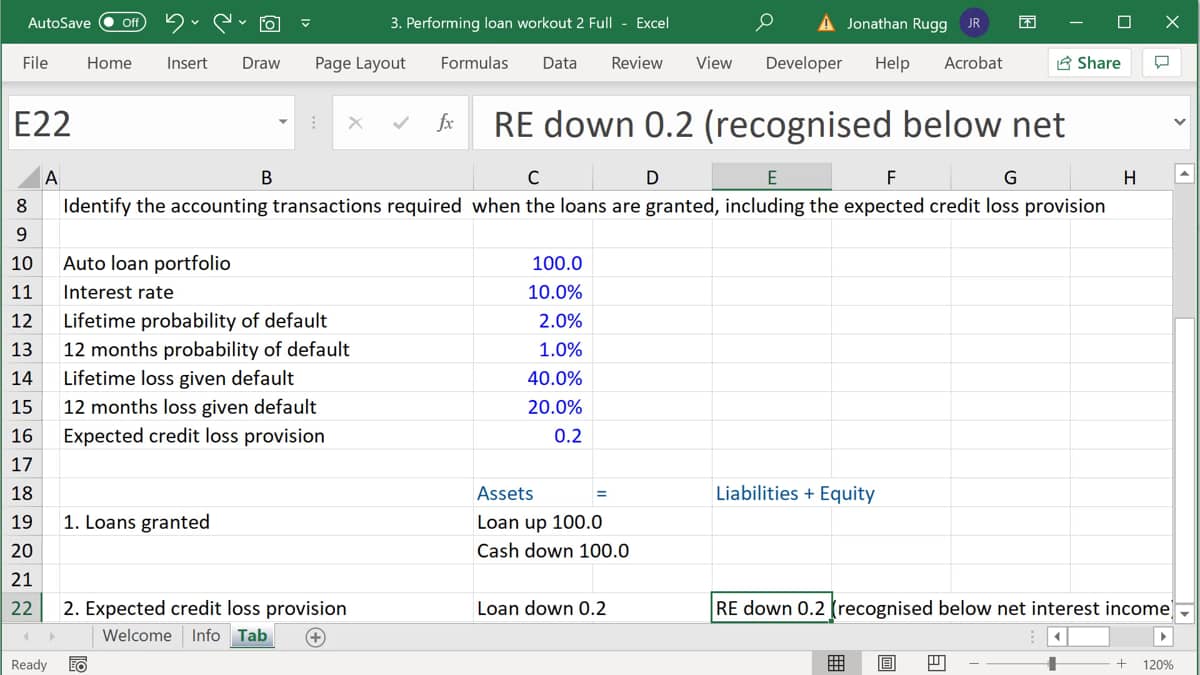Open the Developer ribbon tab
Viewport: 1200px width, 675px height.
click(x=804, y=62)
